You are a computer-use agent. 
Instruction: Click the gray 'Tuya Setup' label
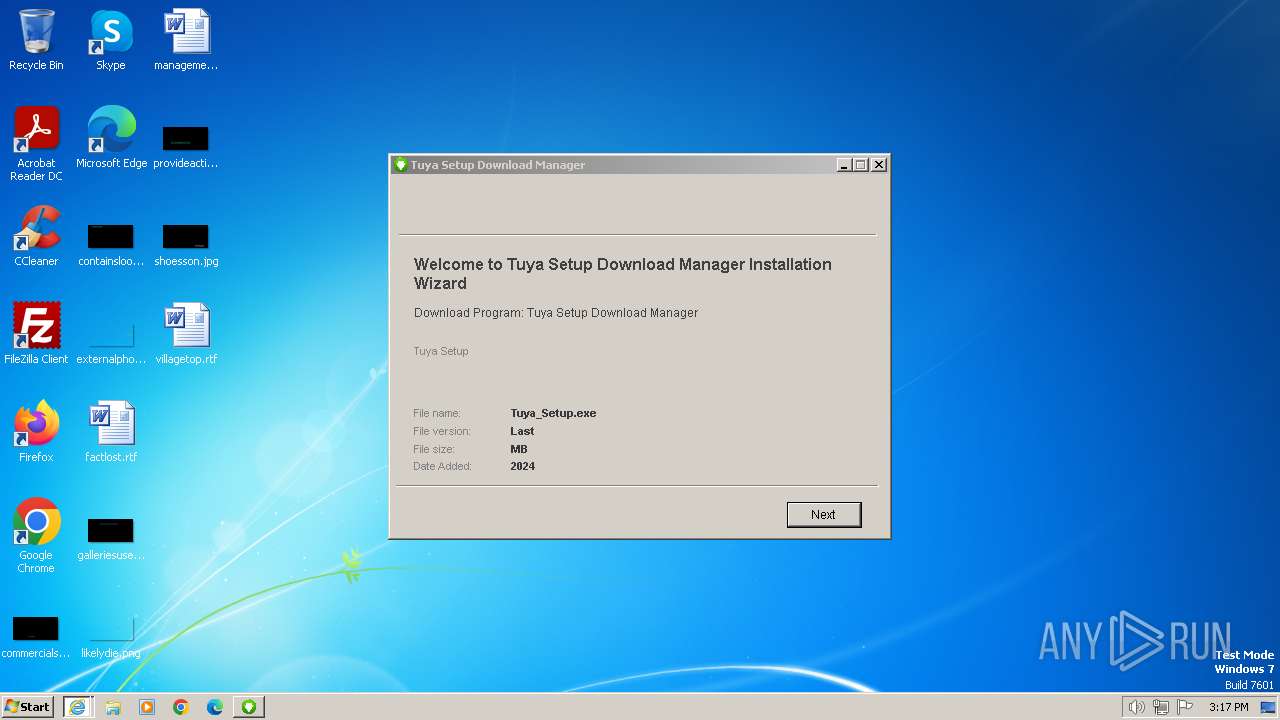(441, 351)
